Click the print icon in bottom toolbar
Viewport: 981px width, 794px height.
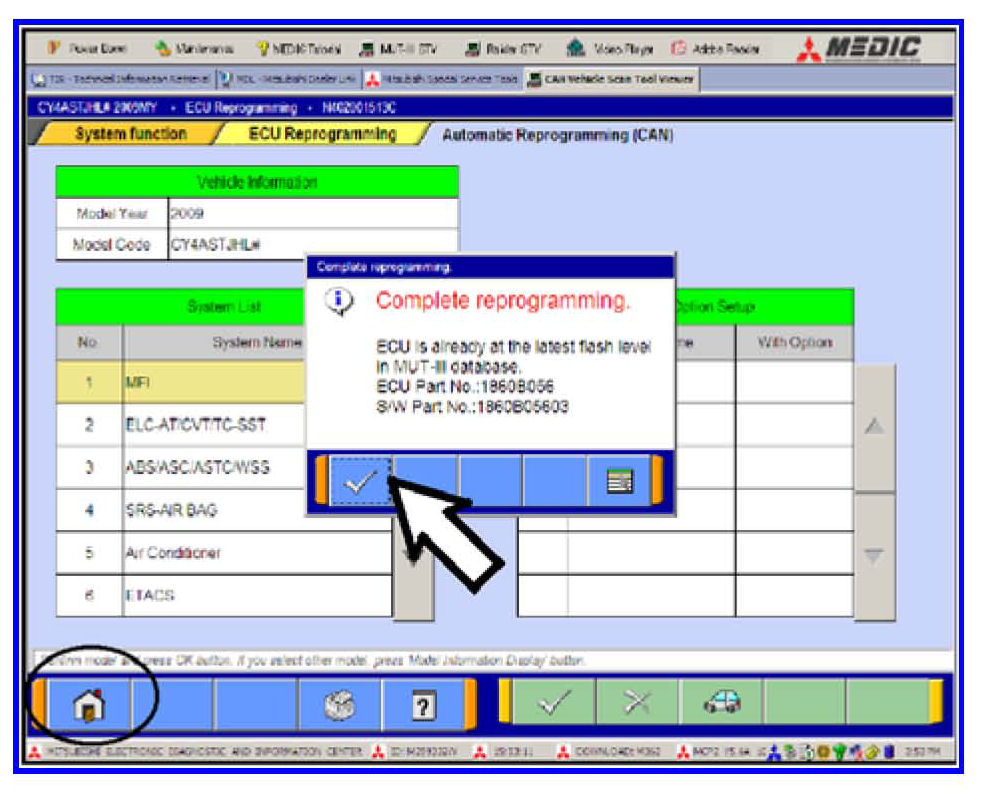pos(341,706)
